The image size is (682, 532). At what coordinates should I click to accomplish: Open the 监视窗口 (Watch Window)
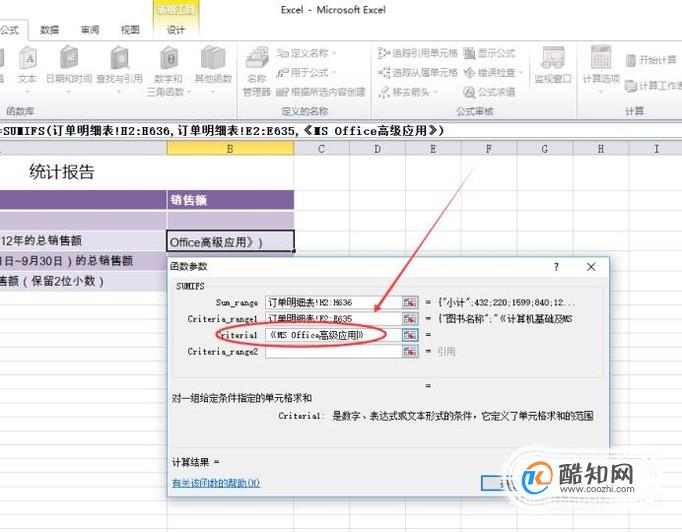coord(553,65)
